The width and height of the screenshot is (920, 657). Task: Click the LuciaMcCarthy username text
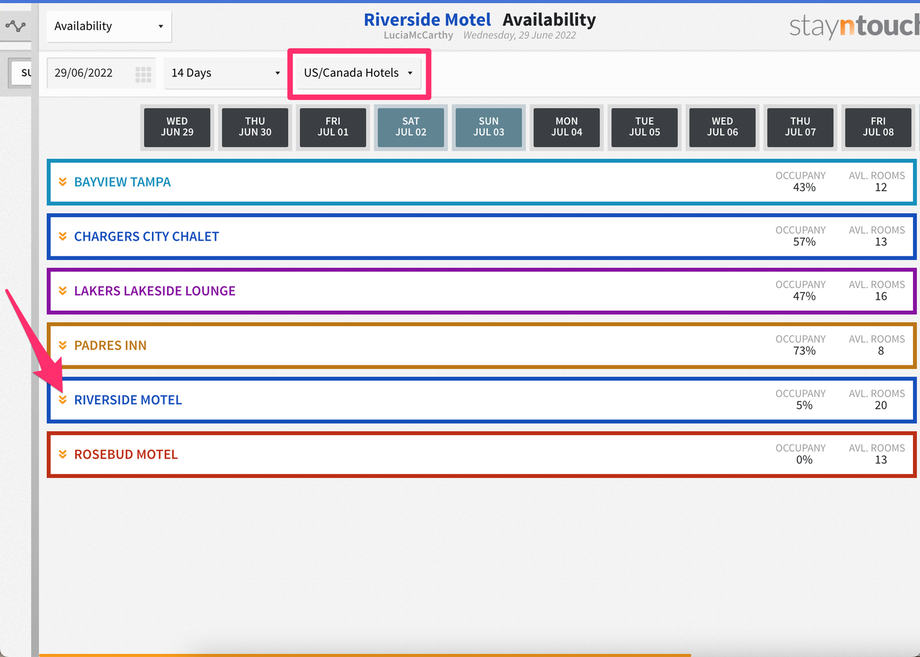pos(418,35)
